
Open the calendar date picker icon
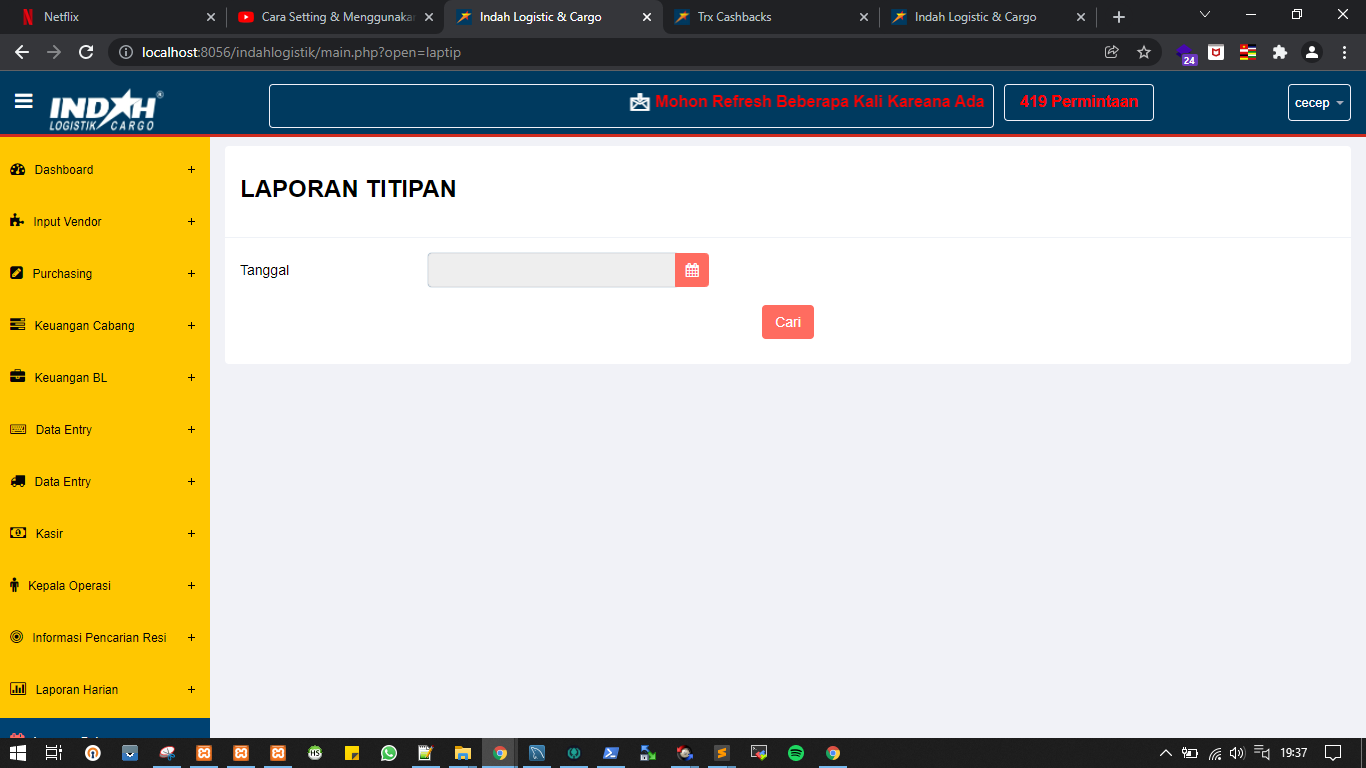[692, 270]
